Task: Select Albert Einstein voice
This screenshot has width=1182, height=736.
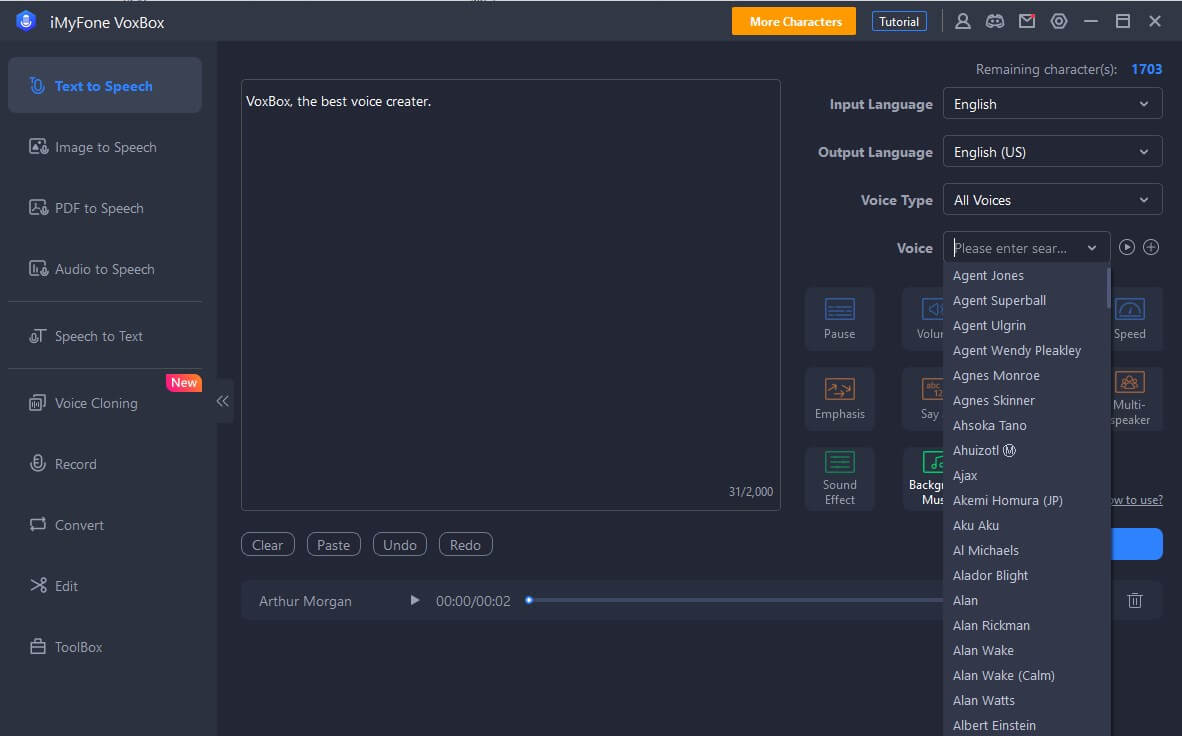Action: pos(1025,725)
